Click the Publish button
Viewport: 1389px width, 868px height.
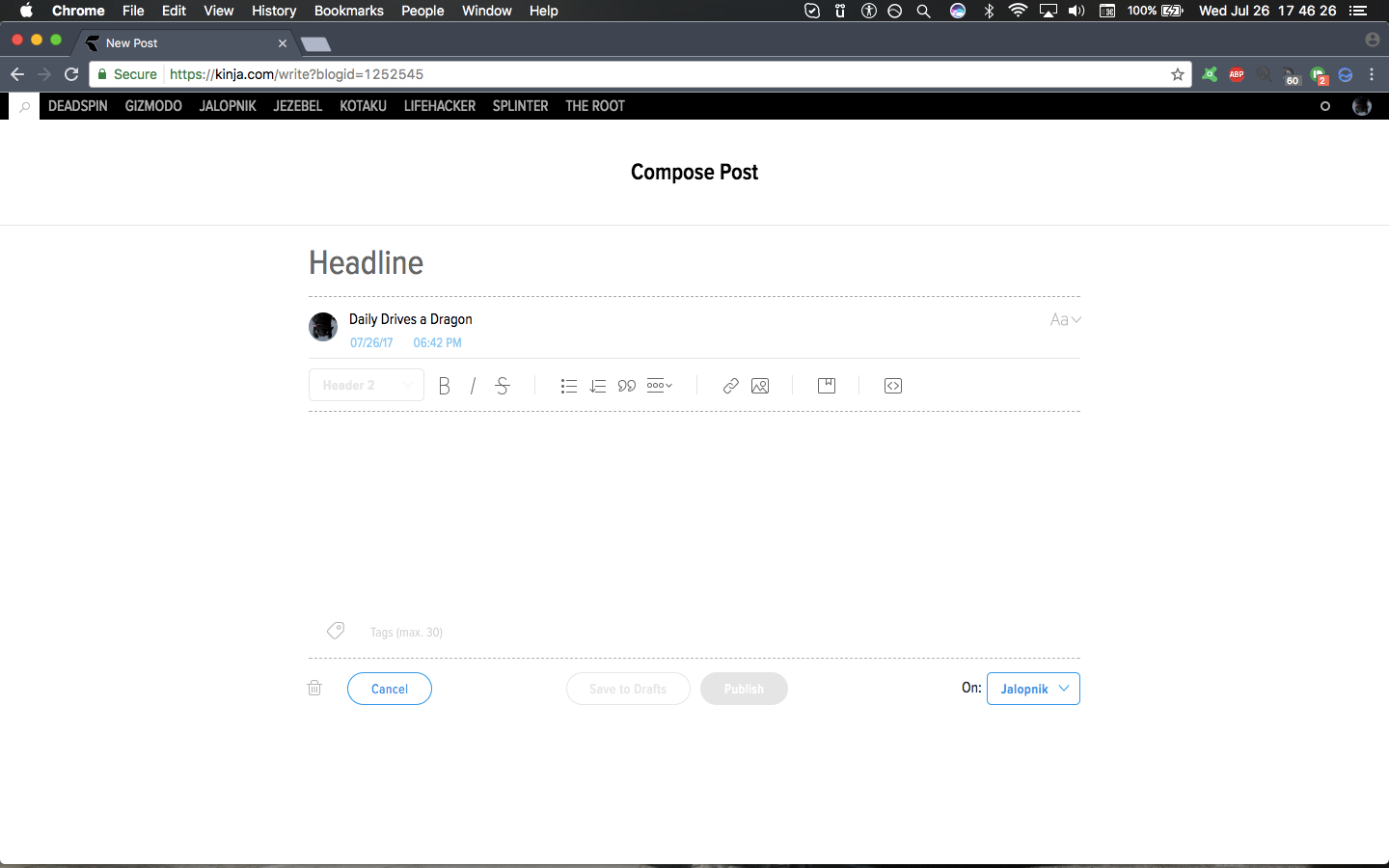coord(744,689)
